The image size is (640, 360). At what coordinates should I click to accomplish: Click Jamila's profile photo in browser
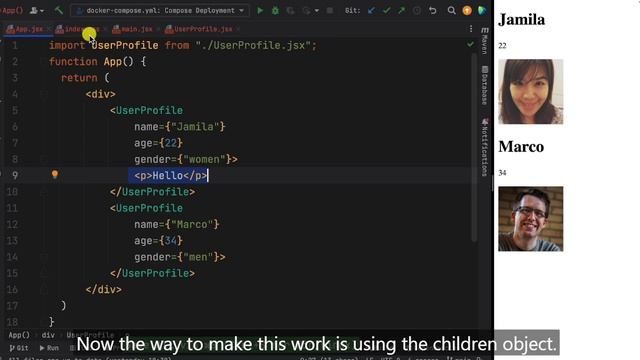pyautogui.click(x=530, y=91)
